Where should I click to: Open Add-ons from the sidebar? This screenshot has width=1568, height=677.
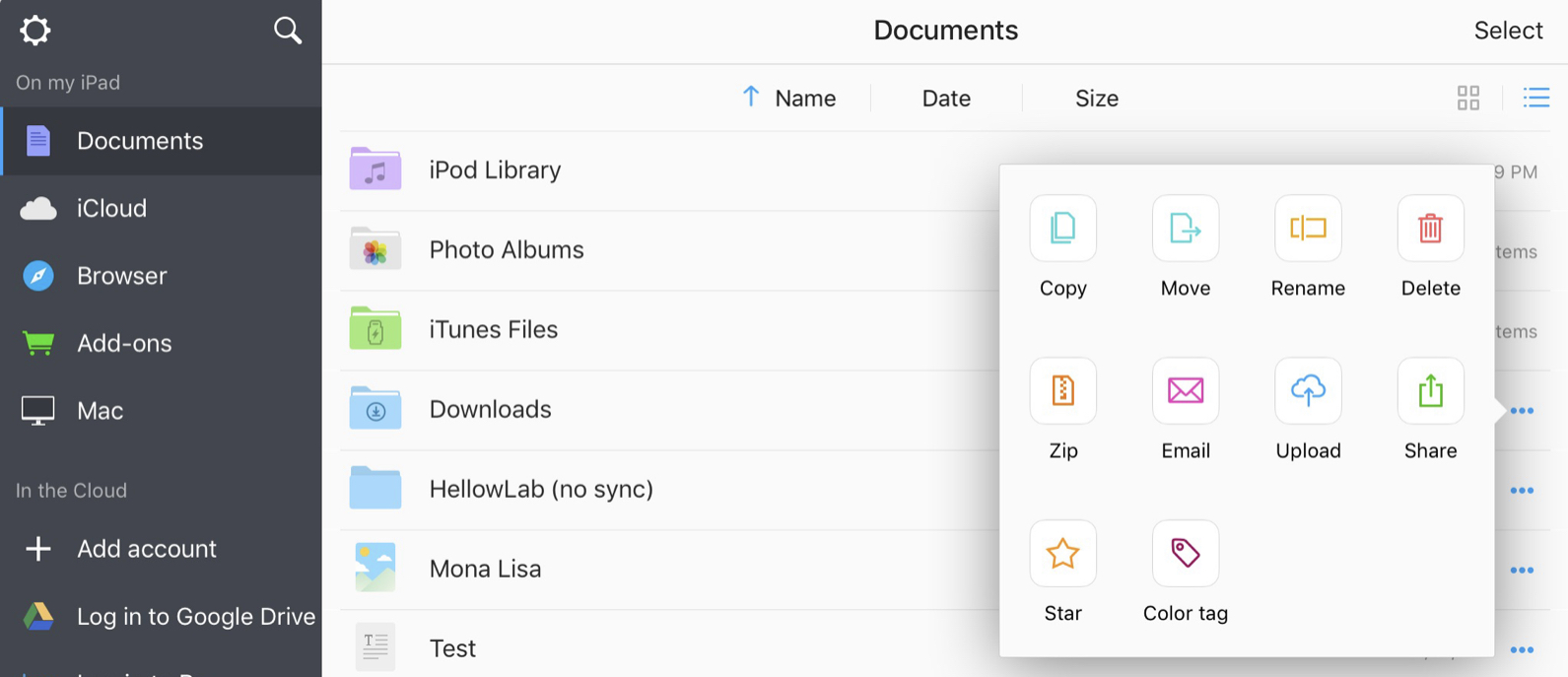pos(161,344)
